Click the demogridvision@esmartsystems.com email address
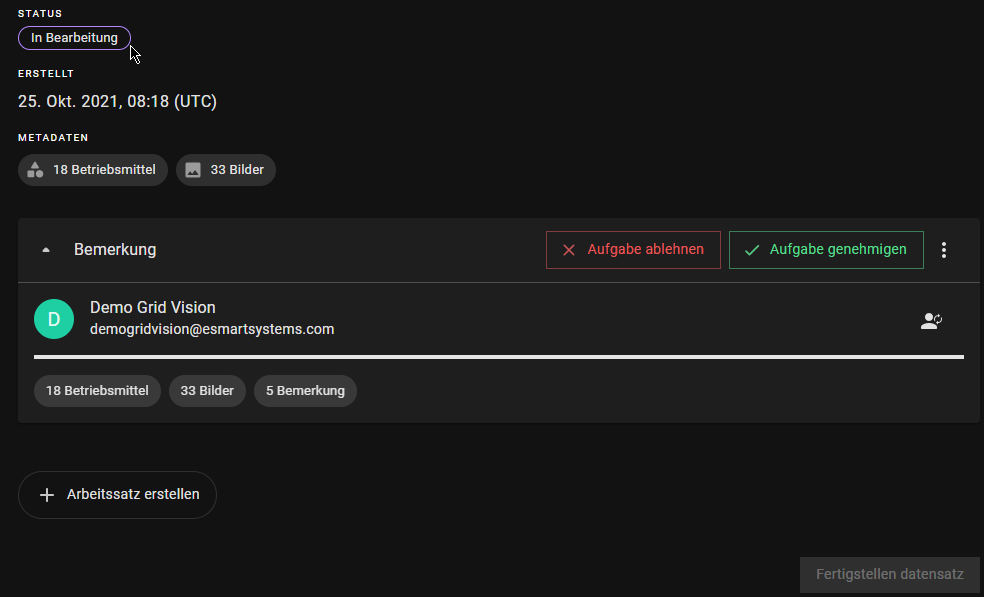Screen dimensions: 984x597 click(x=212, y=329)
